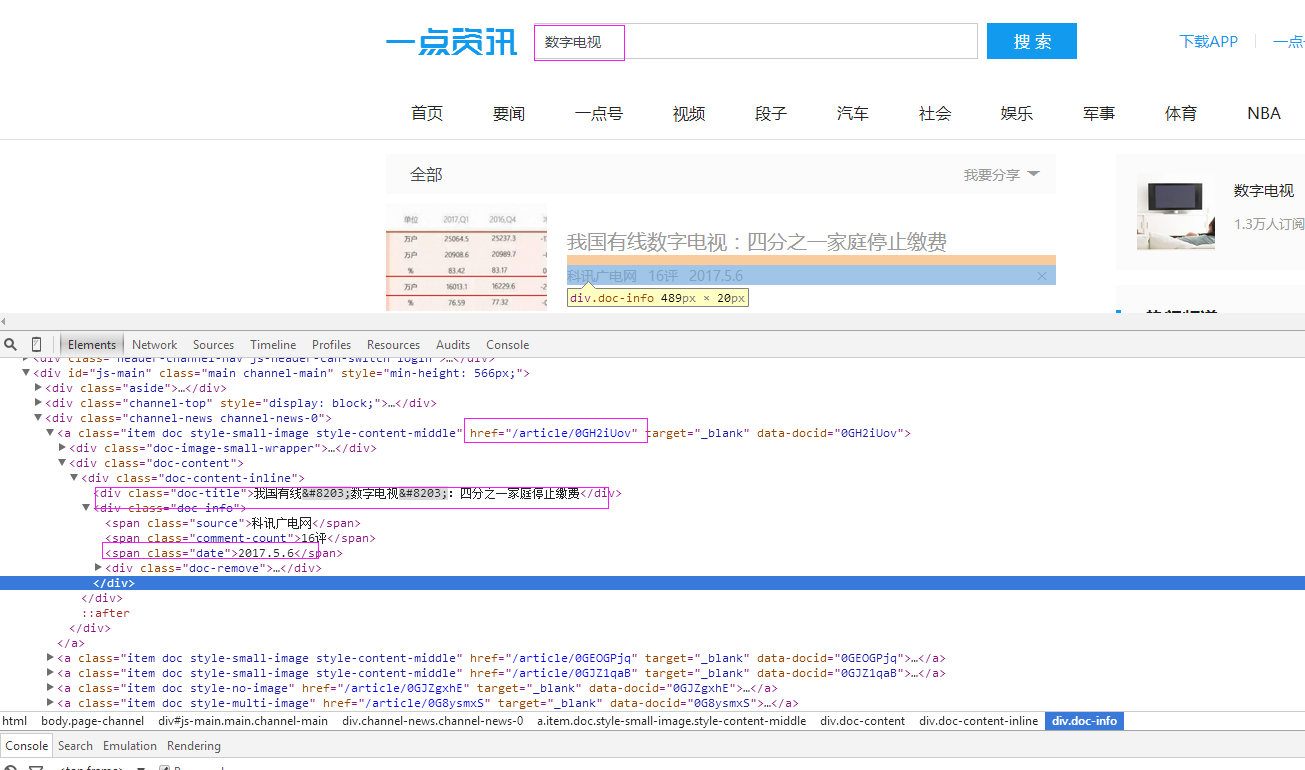Switch to the Timeline DevTools tab

273,344
